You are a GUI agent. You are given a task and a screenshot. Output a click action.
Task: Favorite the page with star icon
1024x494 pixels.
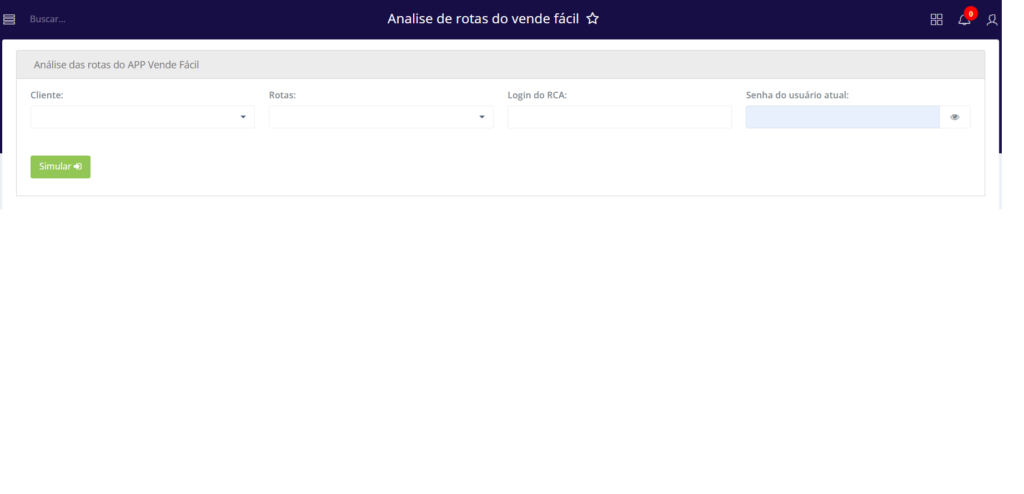pyautogui.click(x=592, y=19)
